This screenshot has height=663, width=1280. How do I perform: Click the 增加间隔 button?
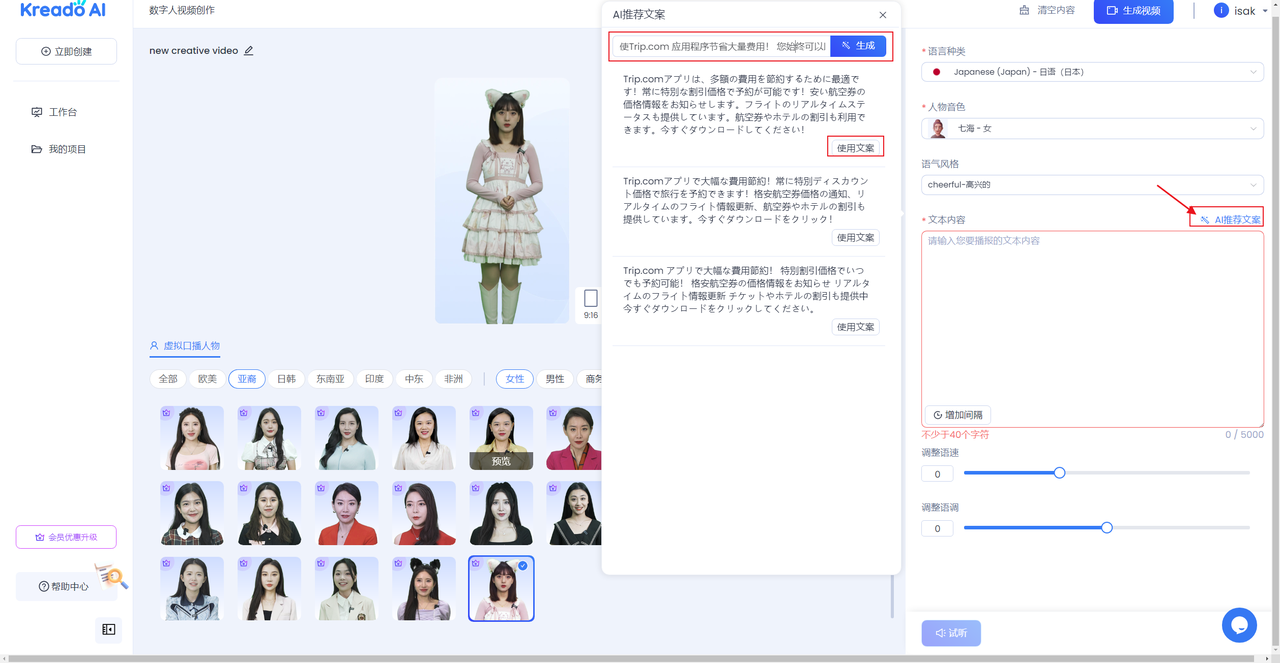[958, 415]
